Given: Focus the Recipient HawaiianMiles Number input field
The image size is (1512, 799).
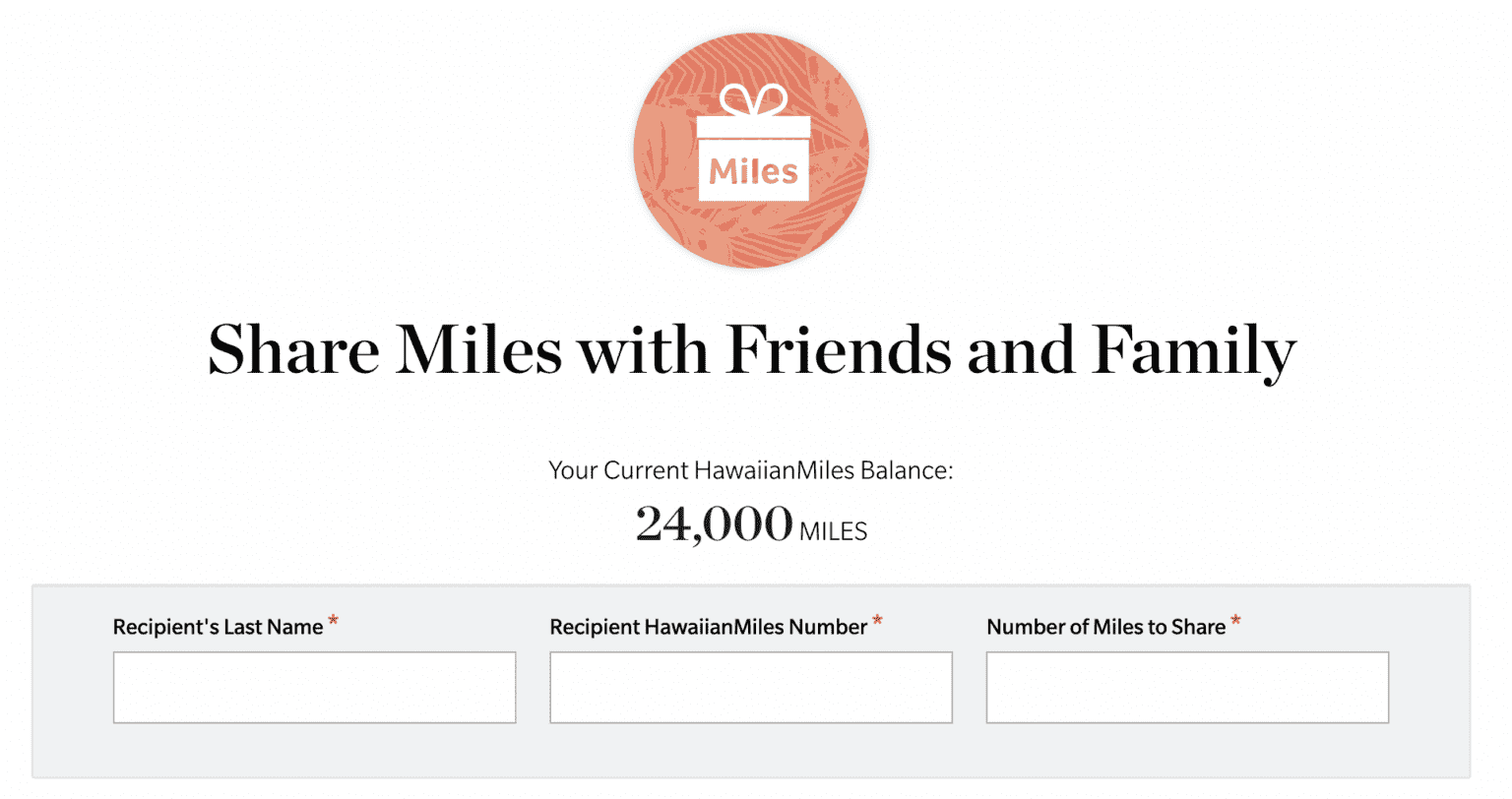Looking at the screenshot, I should pyautogui.click(x=751, y=687).
